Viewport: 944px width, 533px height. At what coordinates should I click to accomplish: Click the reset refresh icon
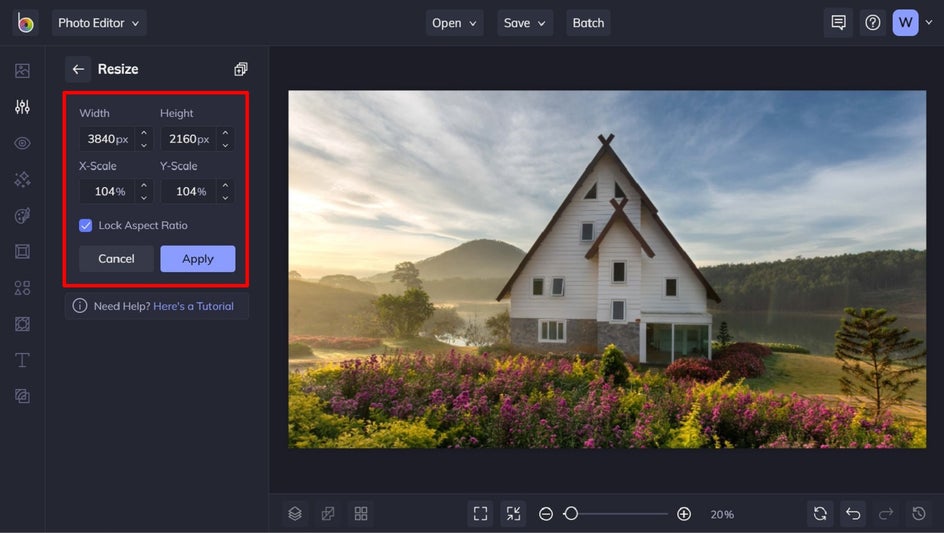(820, 513)
